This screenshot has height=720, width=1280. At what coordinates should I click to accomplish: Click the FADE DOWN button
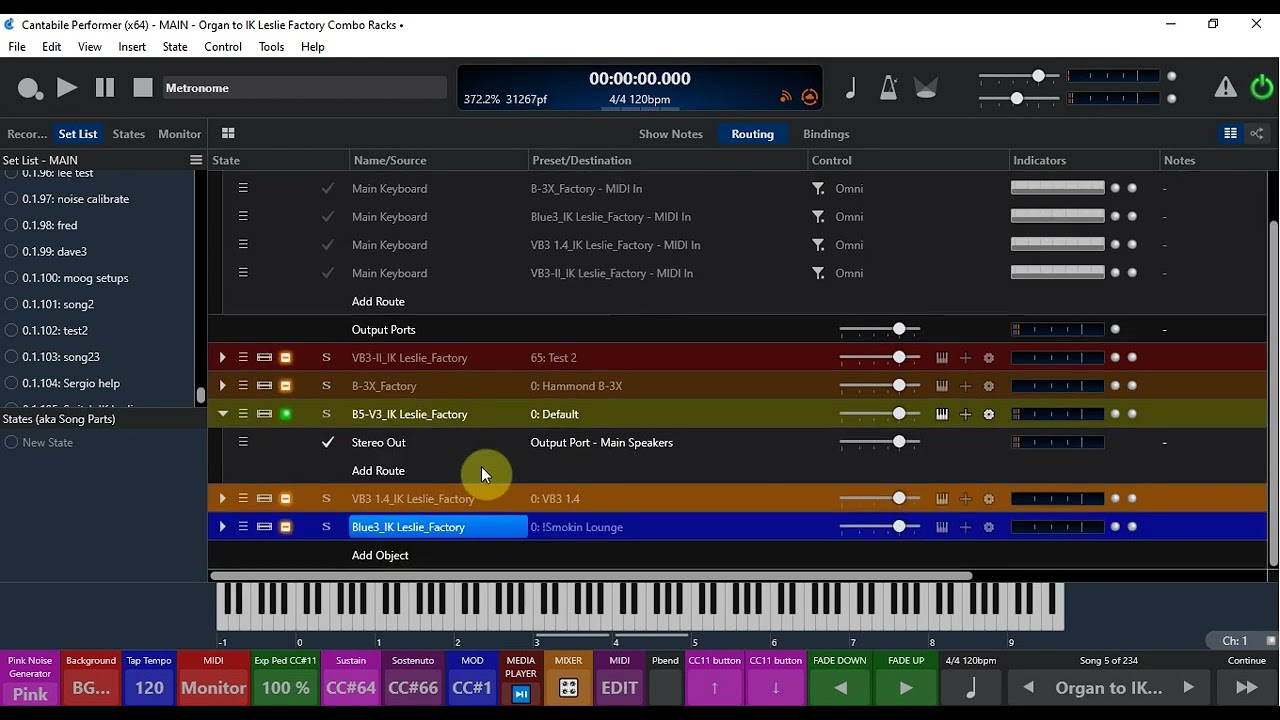click(x=840, y=680)
